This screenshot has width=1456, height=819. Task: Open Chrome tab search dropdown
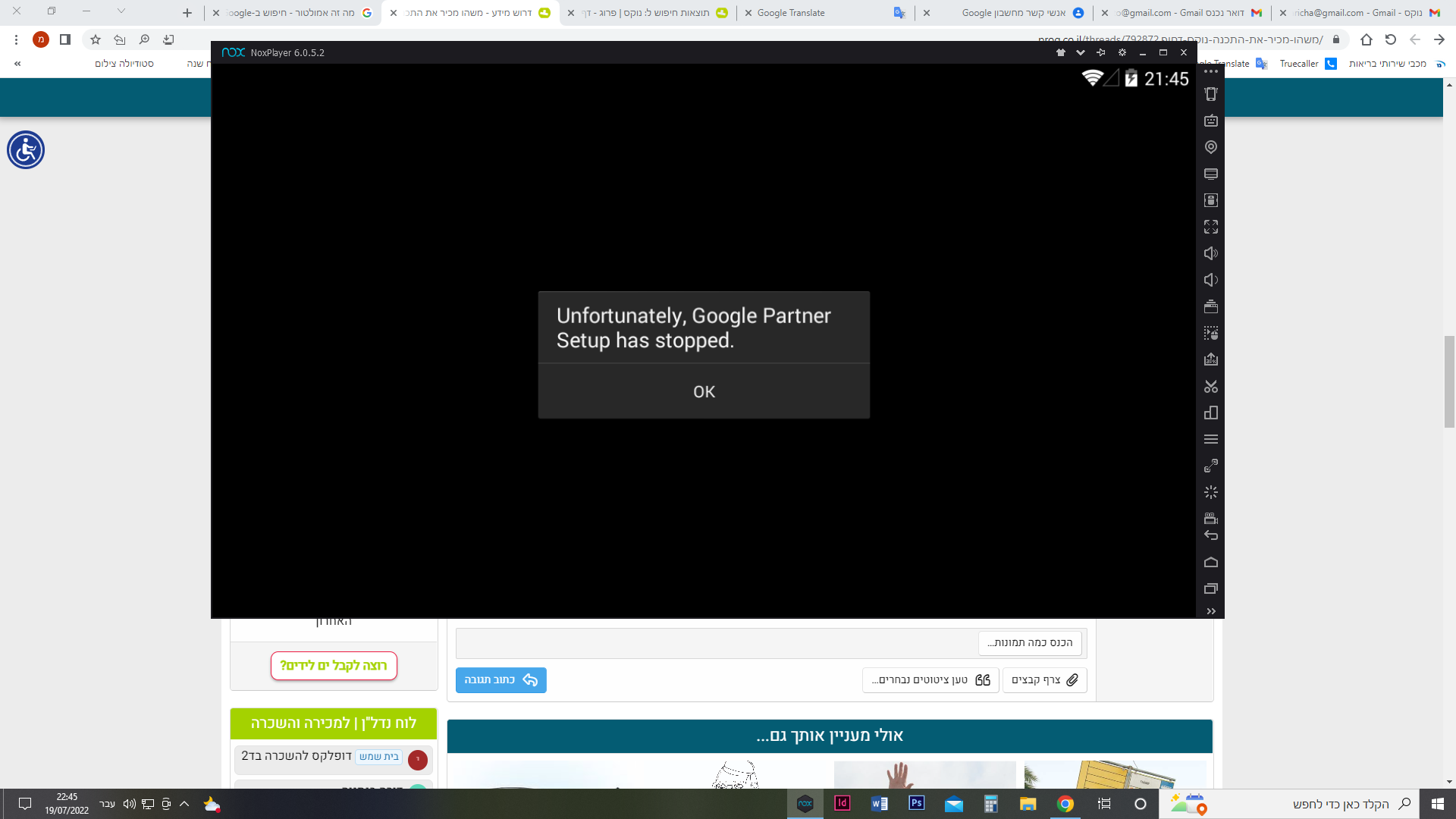pos(121,11)
